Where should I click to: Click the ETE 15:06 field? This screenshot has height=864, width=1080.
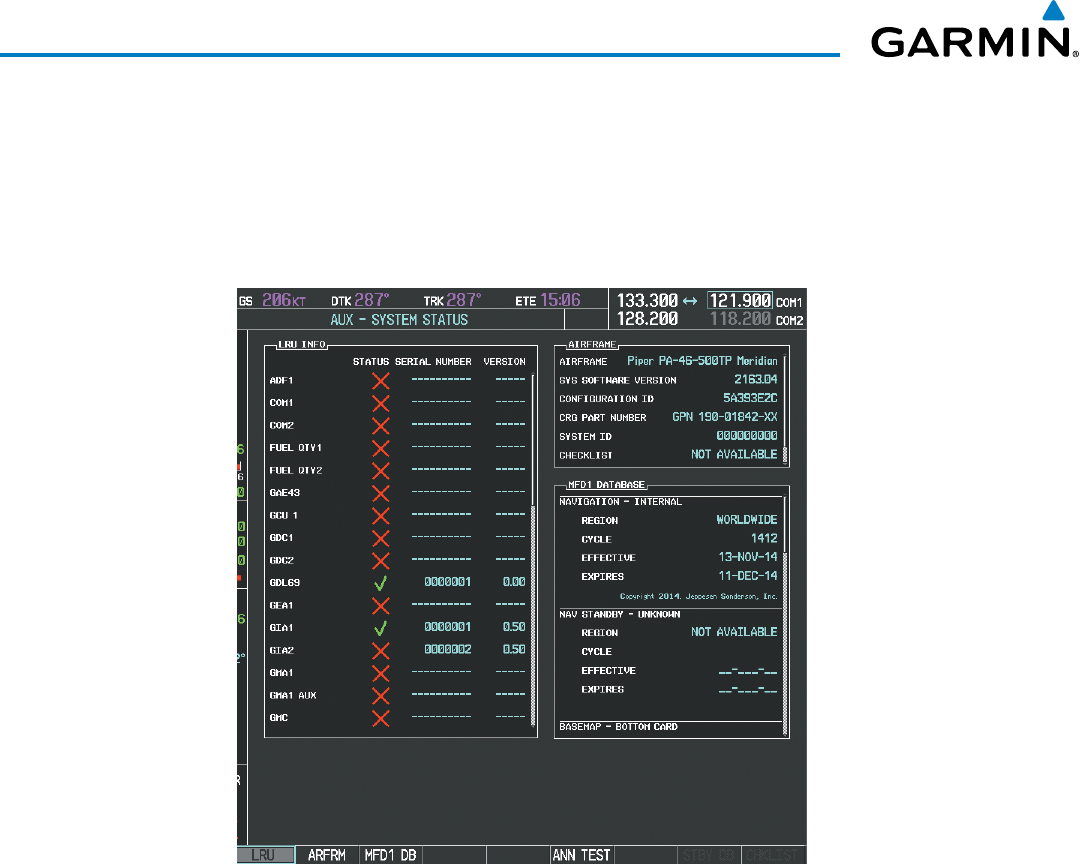click(x=548, y=300)
